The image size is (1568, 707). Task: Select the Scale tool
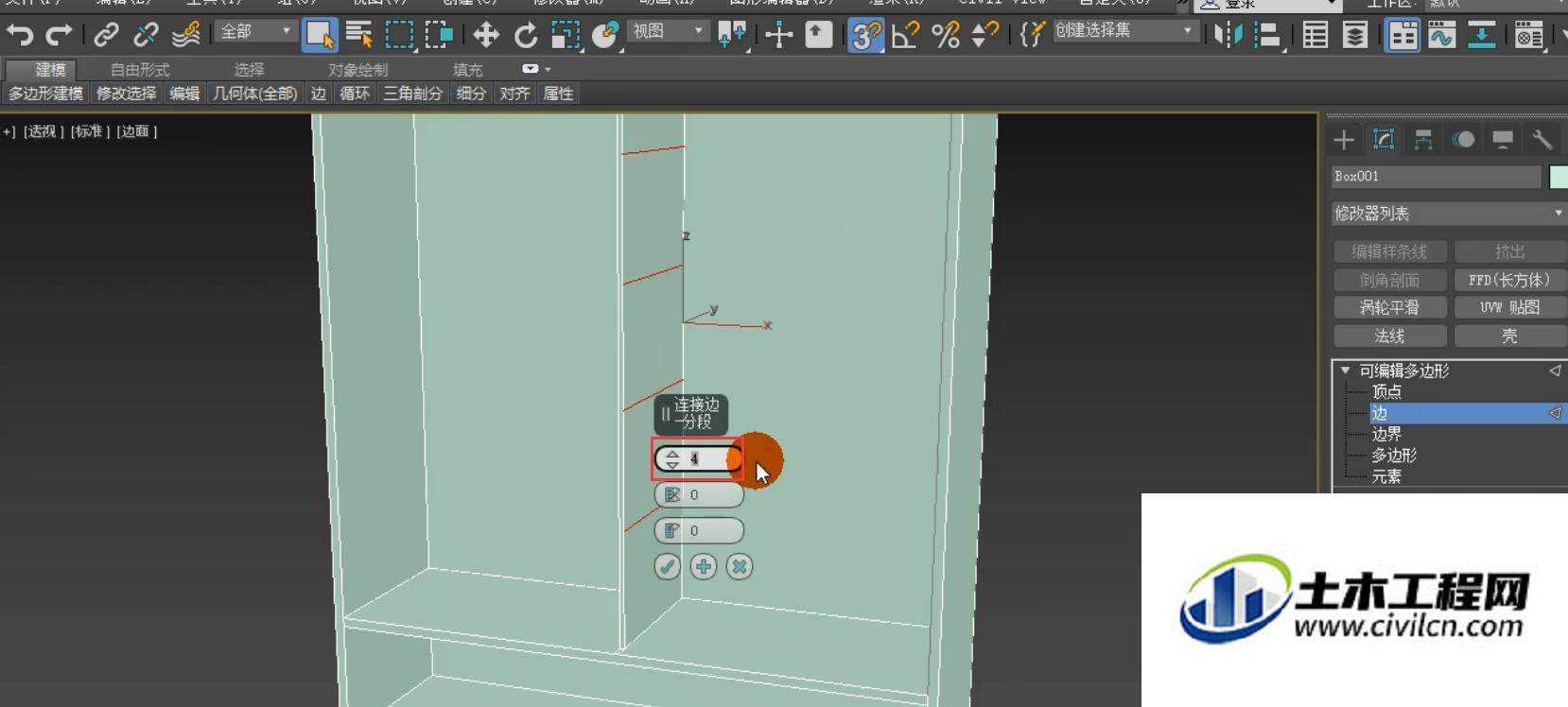coord(566,36)
